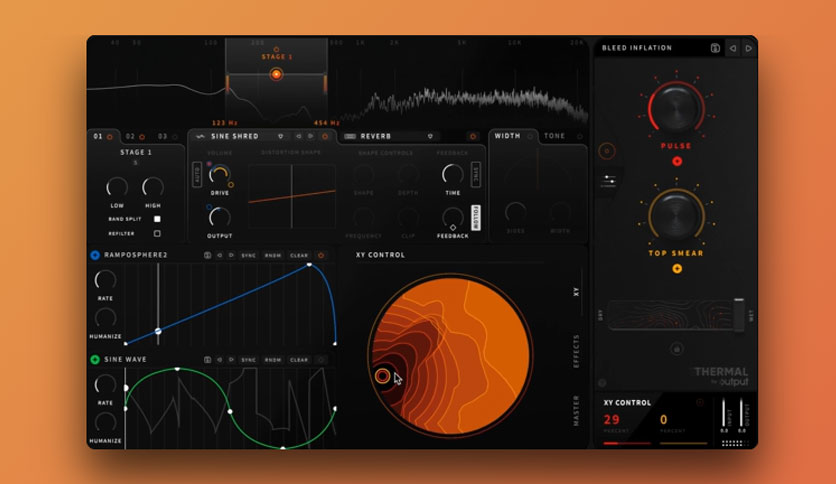Image resolution: width=836 pixels, height=484 pixels.
Task: Click the lock icon below dry/wet slider
Action: [x=677, y=349]
